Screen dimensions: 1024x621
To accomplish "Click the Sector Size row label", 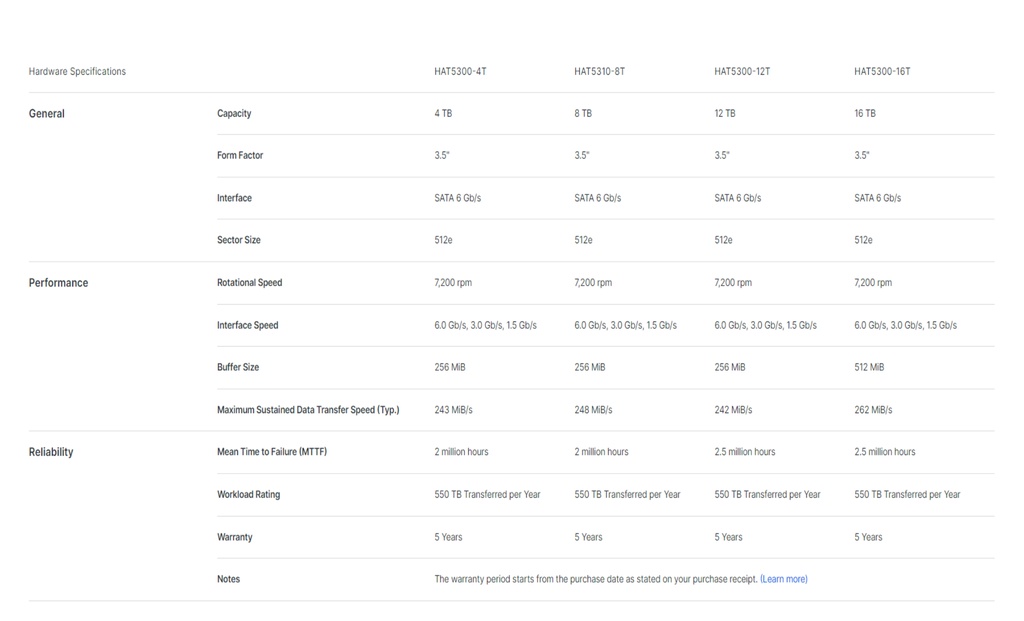I will pyautogui.click(x=238, y=240).
